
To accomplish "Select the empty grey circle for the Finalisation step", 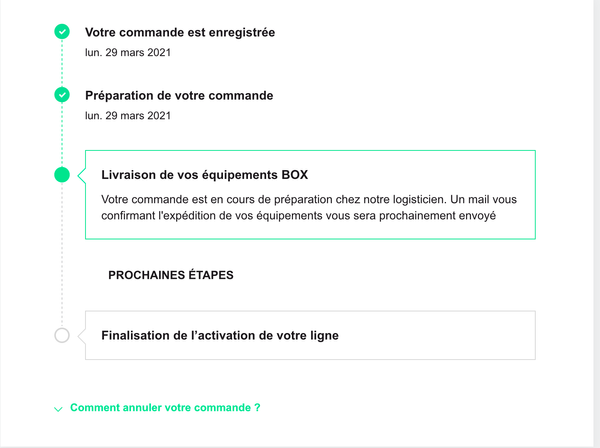I will point(62,336).
